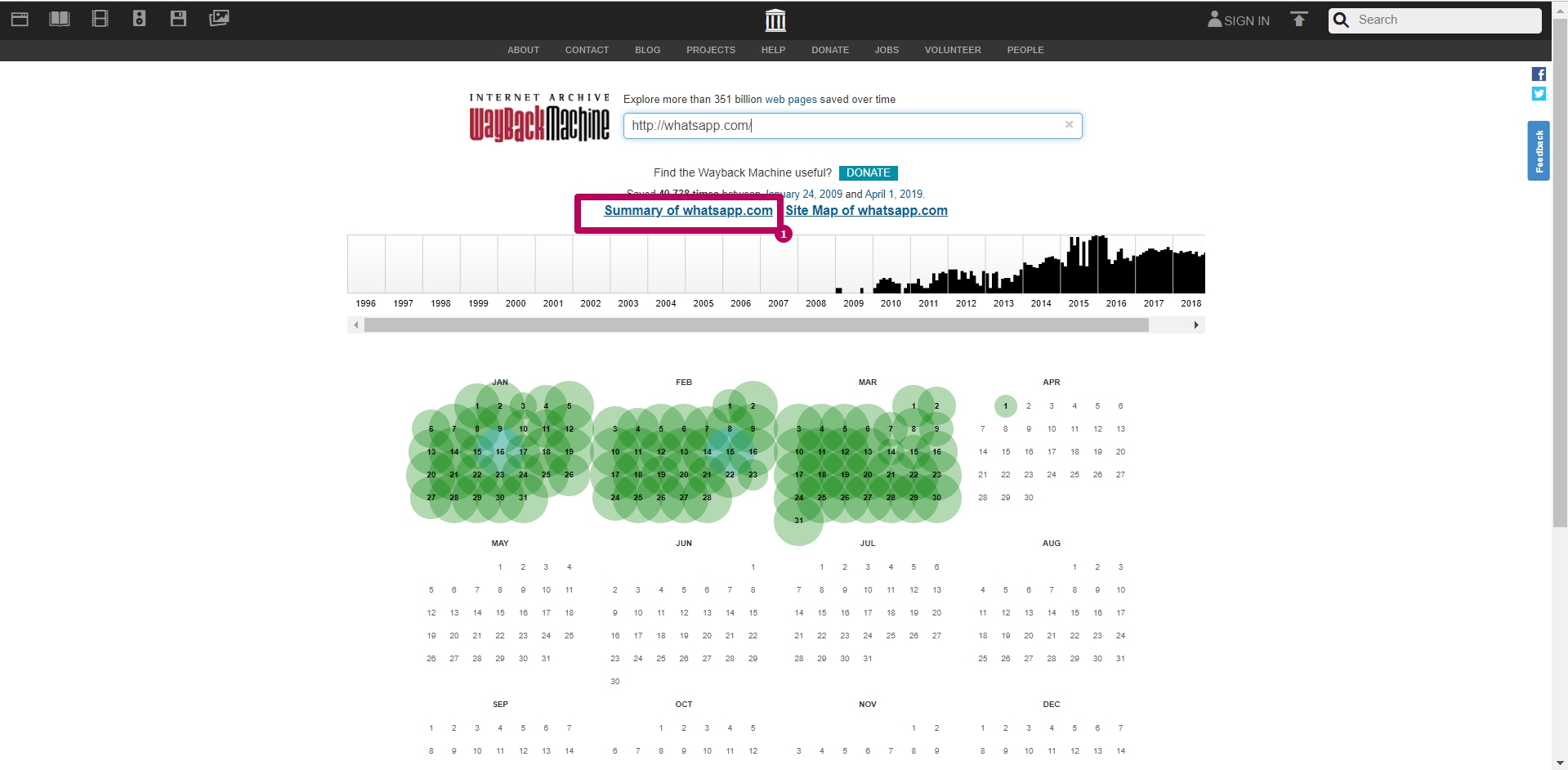Click the user sign-in avatar icon
1568x770 pixels.
pos(1214,20)
